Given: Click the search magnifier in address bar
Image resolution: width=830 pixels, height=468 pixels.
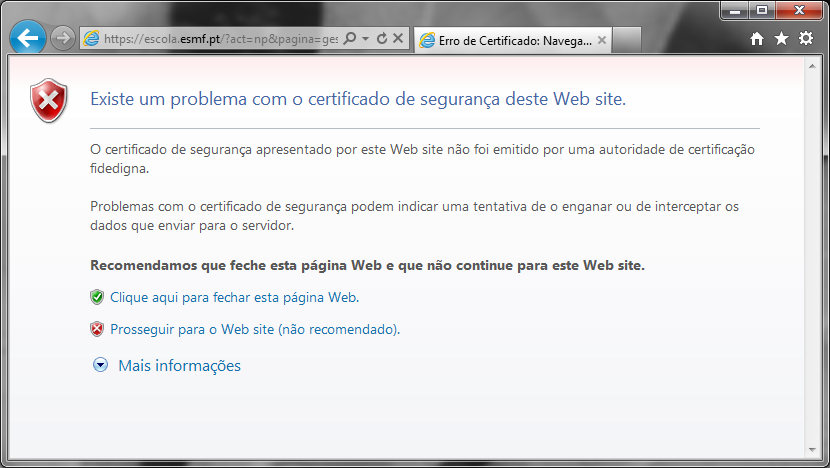Looking at the screenshot, I should point(350,39).
